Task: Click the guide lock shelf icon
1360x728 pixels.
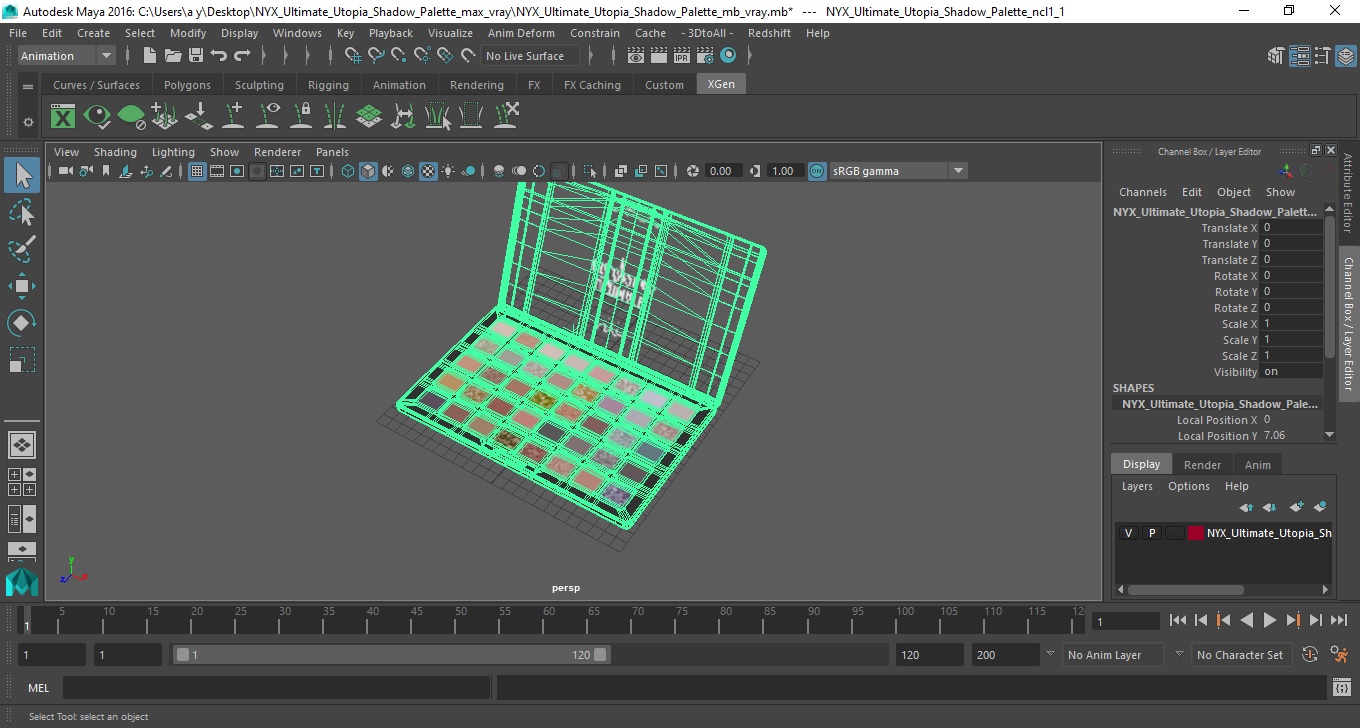Action: pos(301,116)
